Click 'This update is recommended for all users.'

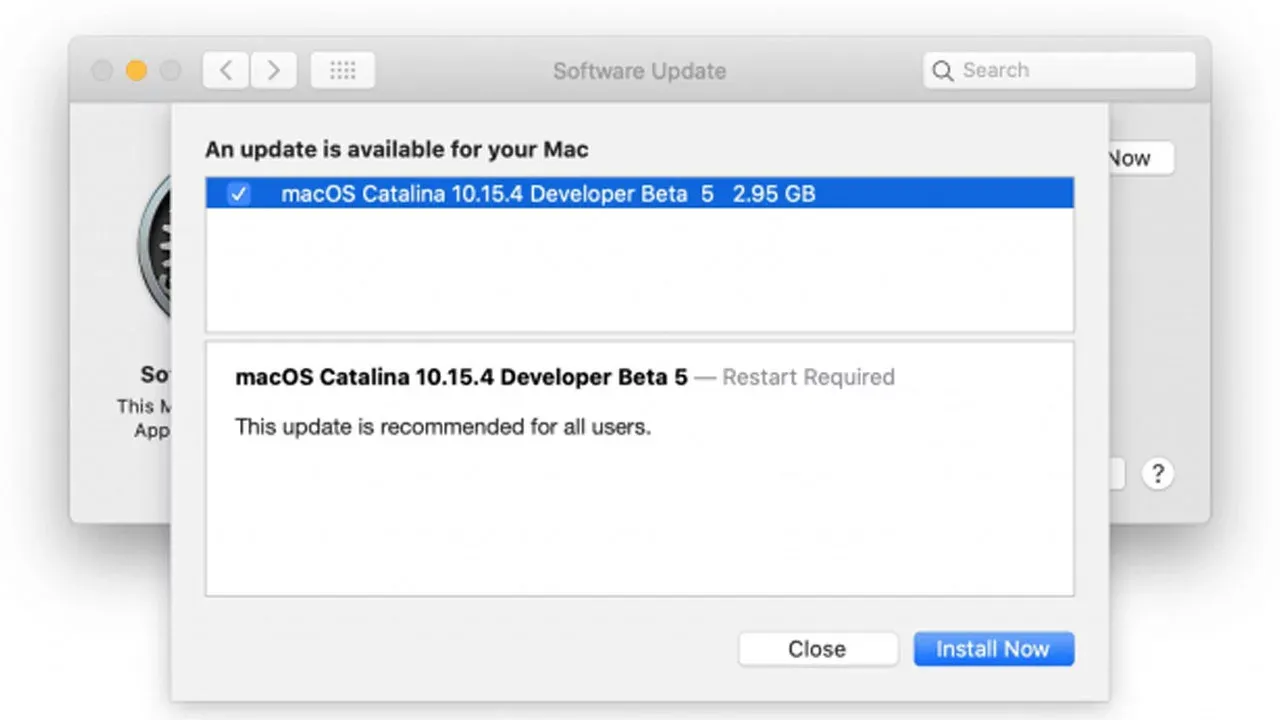pos(443,427)
